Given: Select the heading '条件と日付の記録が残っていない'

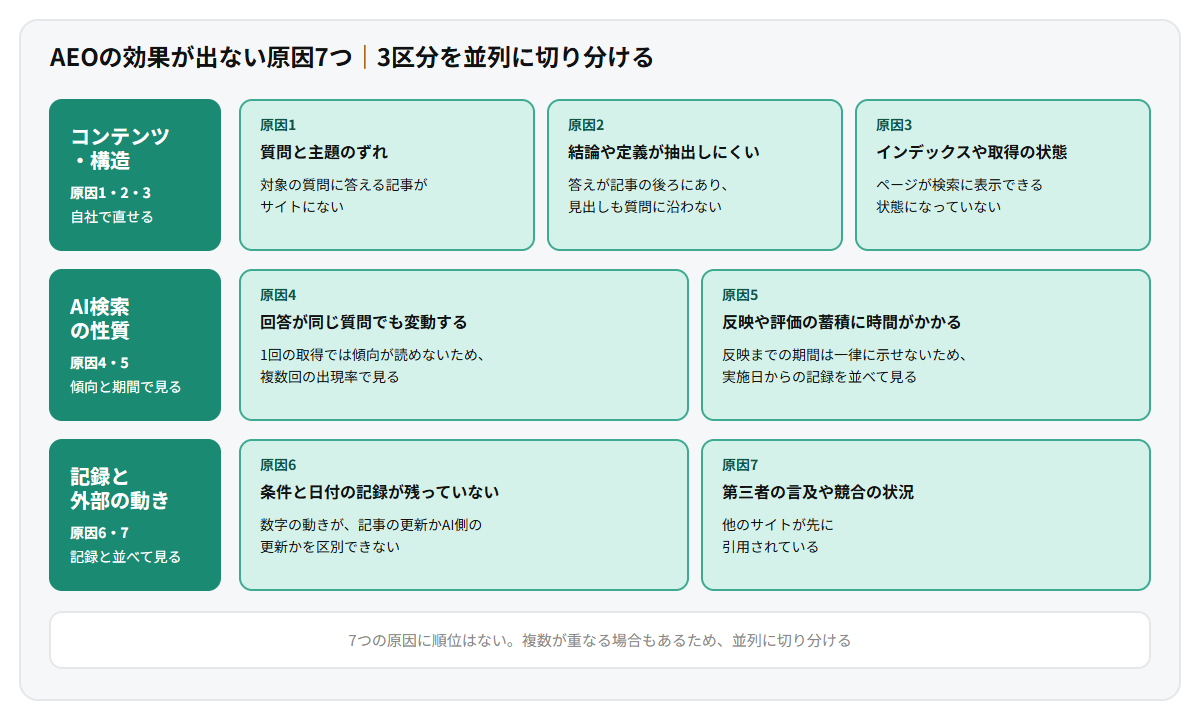Looking at the screenshot, I should tap(380, 492).
